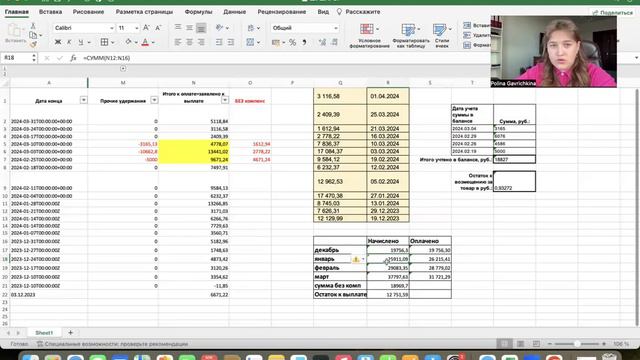Align text right
Viewport: 640px width, 360px height.
click(201, 42)
